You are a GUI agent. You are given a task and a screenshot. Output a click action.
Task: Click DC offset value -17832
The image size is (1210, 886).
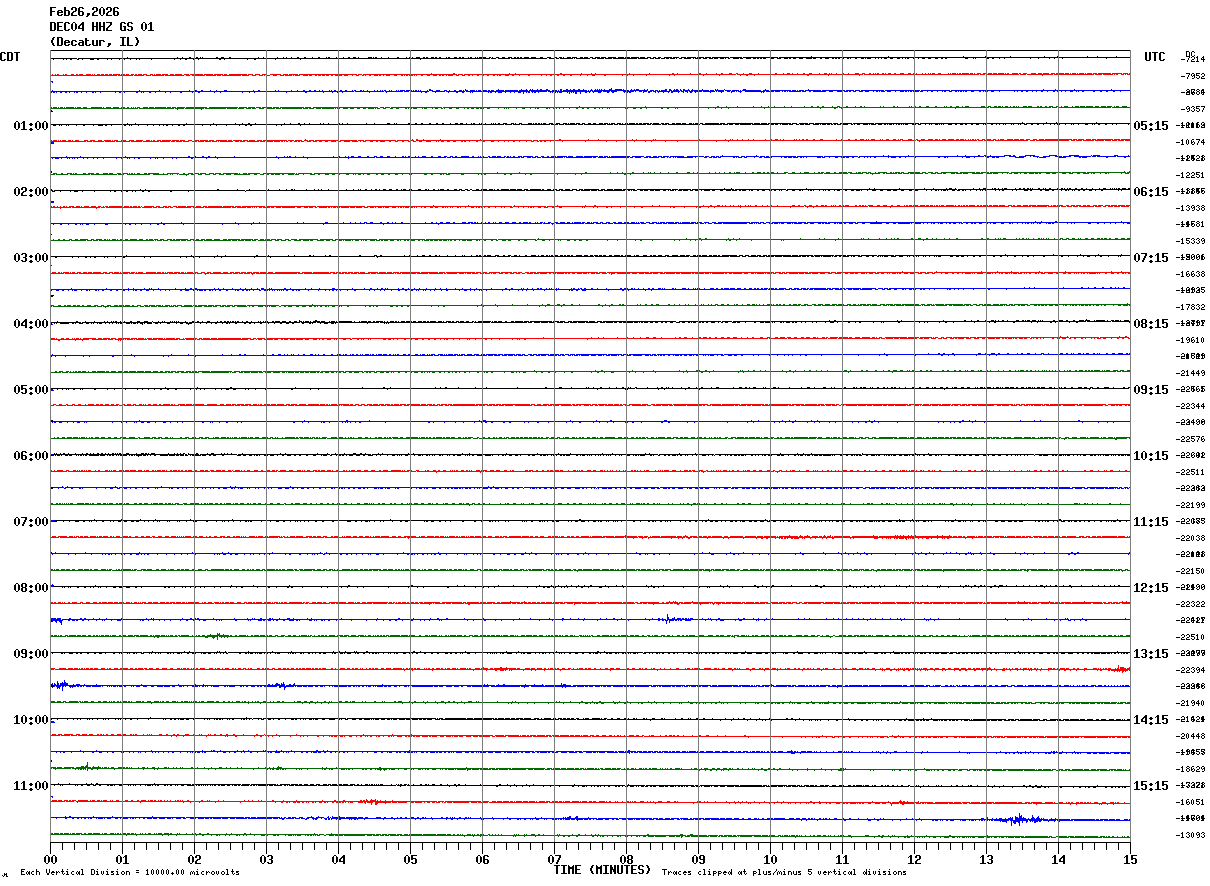[x=1191, y=307]
